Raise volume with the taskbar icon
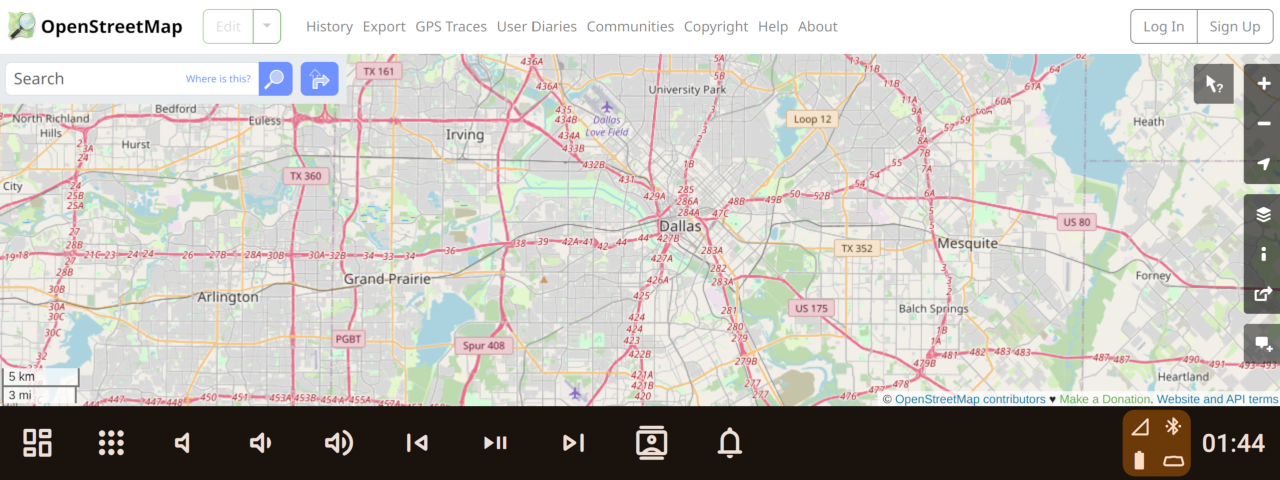Viewport: 1280px width, 480px height. [339, 443]
